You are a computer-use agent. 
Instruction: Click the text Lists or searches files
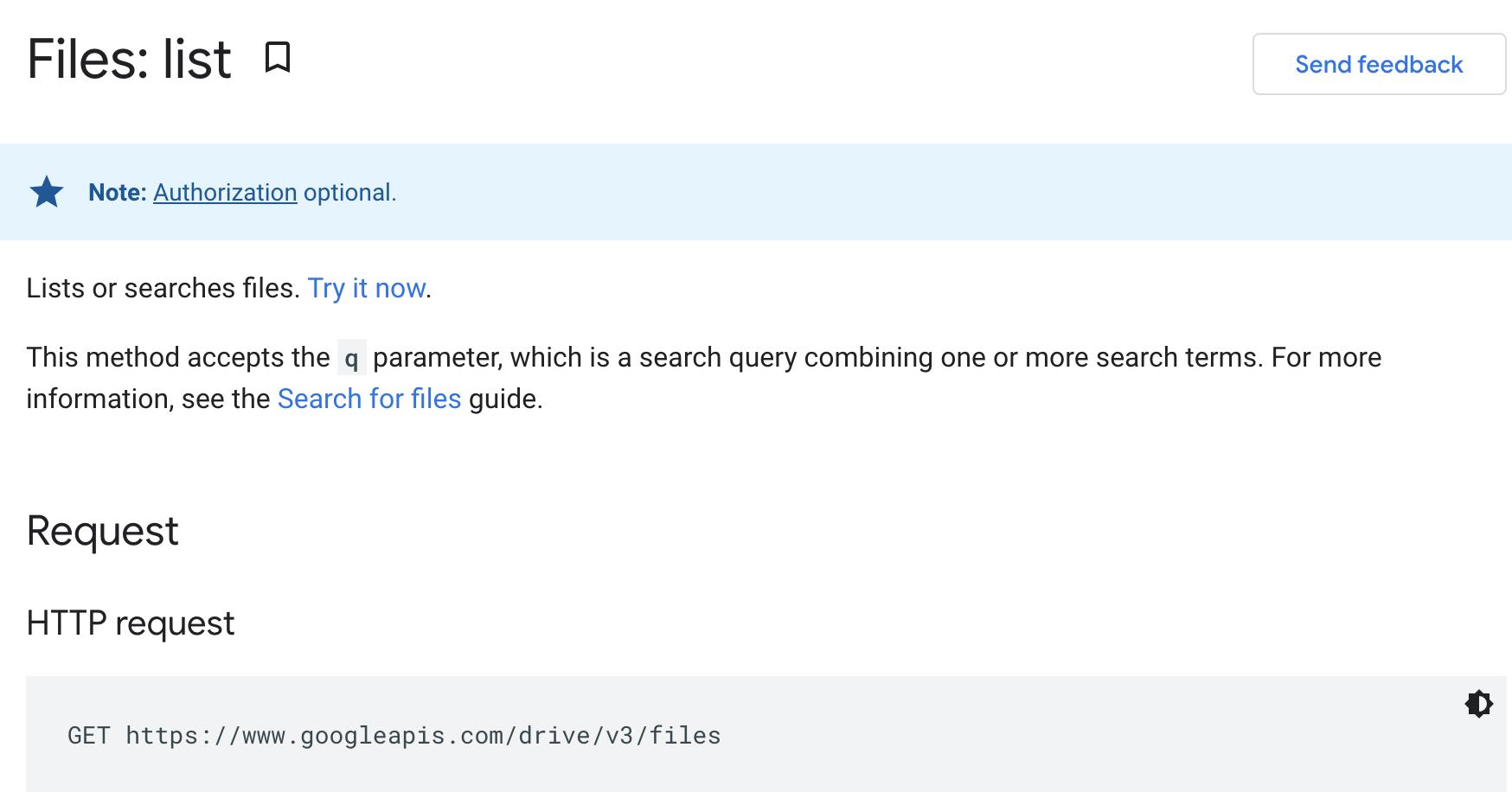coord(161,288)
